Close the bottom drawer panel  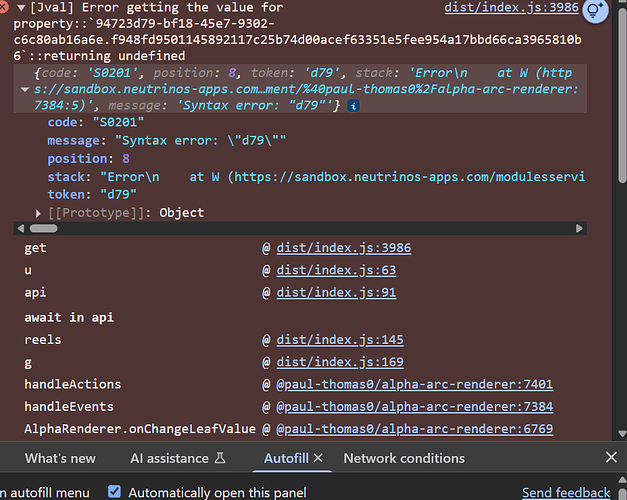tap(611, 458)
